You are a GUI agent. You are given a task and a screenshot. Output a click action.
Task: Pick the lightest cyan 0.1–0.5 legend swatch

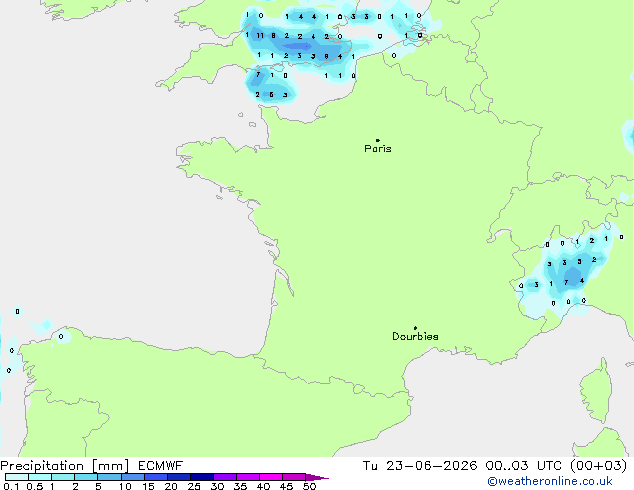click(17, 477)
